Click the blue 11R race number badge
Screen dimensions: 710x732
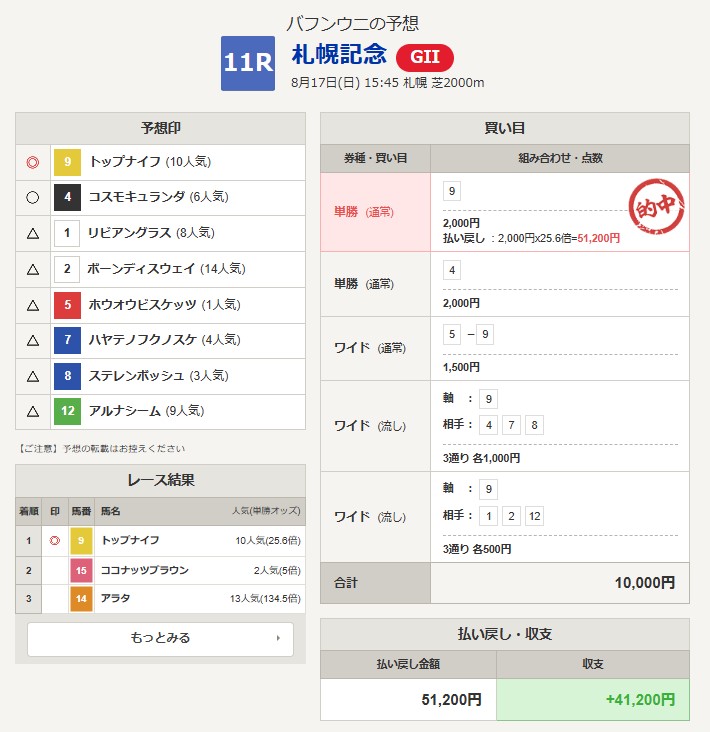[x=247, y=63]
